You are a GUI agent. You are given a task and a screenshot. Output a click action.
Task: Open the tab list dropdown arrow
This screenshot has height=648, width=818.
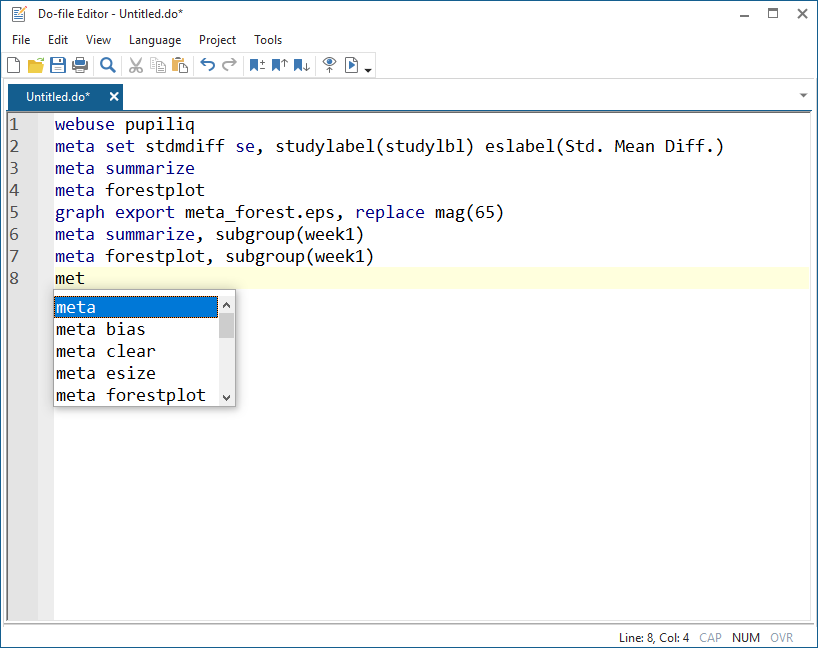pyautogui.click(x=803, y=95)
